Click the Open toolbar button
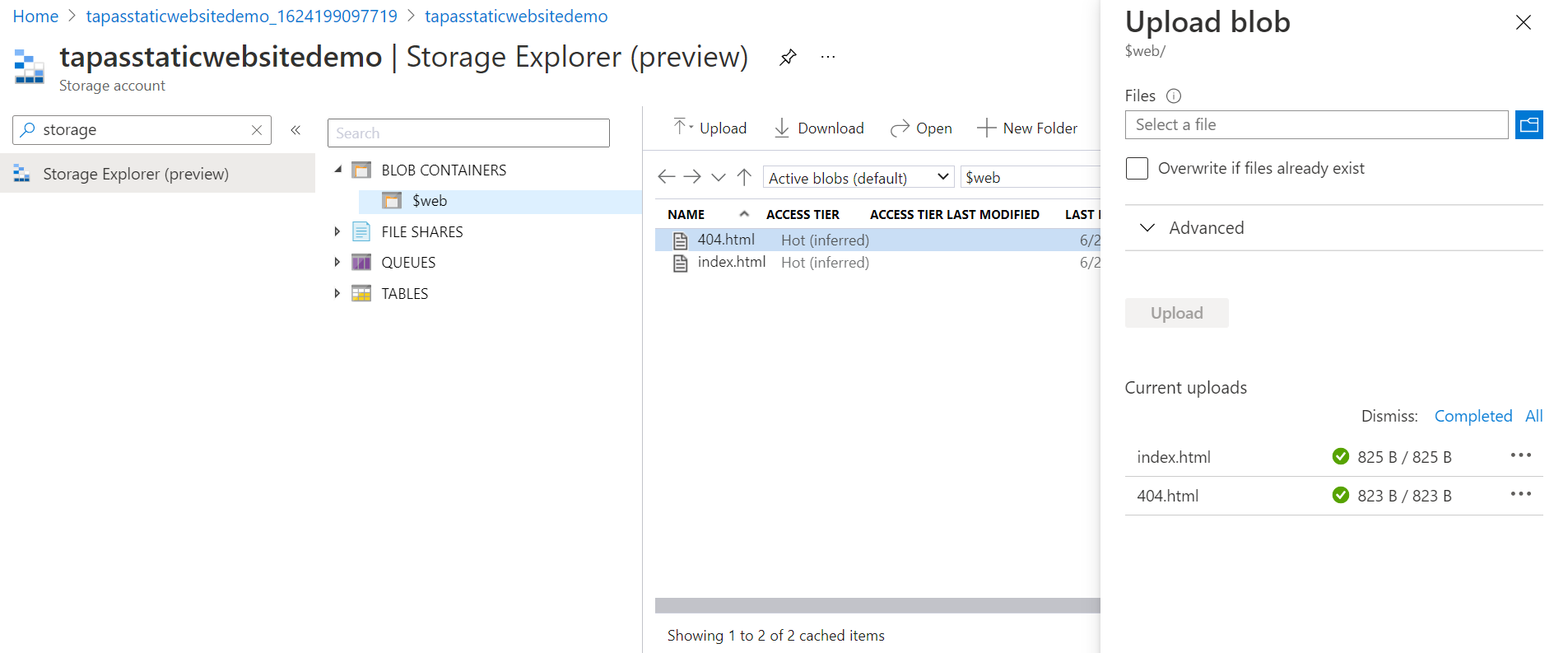This screenshot has width=1568, height=653. click(x=921, y=128)
